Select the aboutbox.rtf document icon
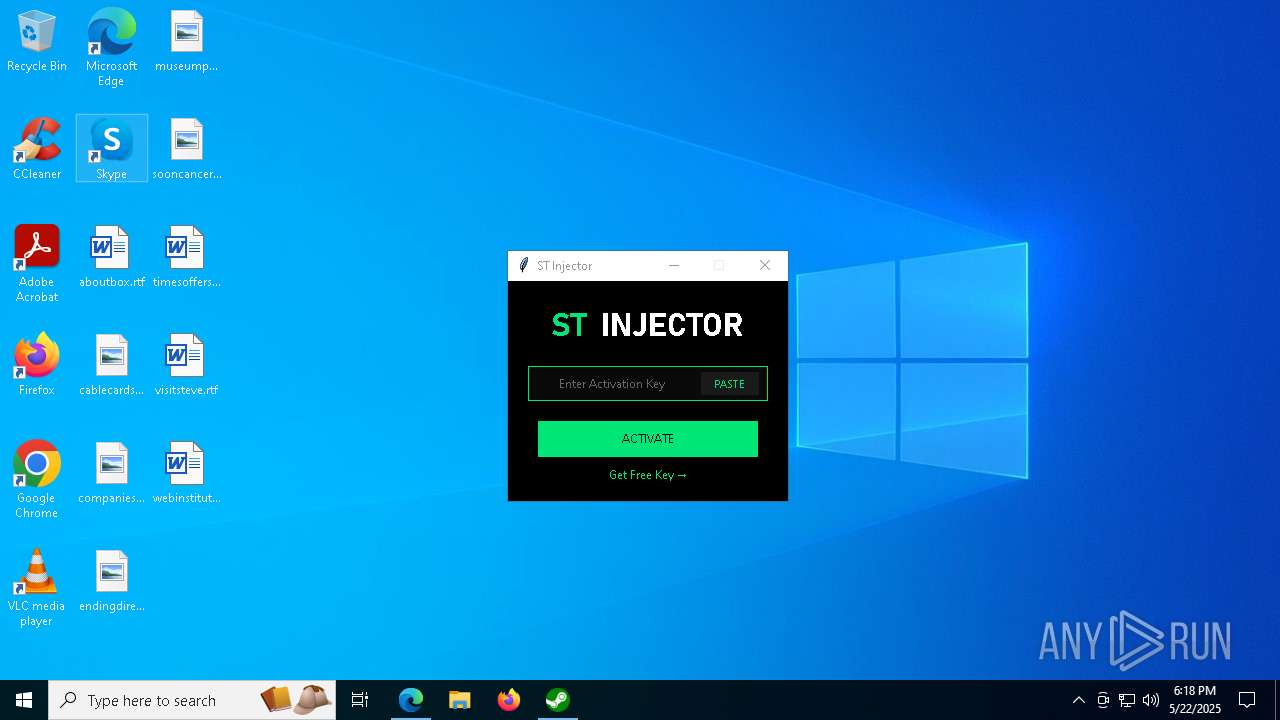 click(x=111, y=257)
